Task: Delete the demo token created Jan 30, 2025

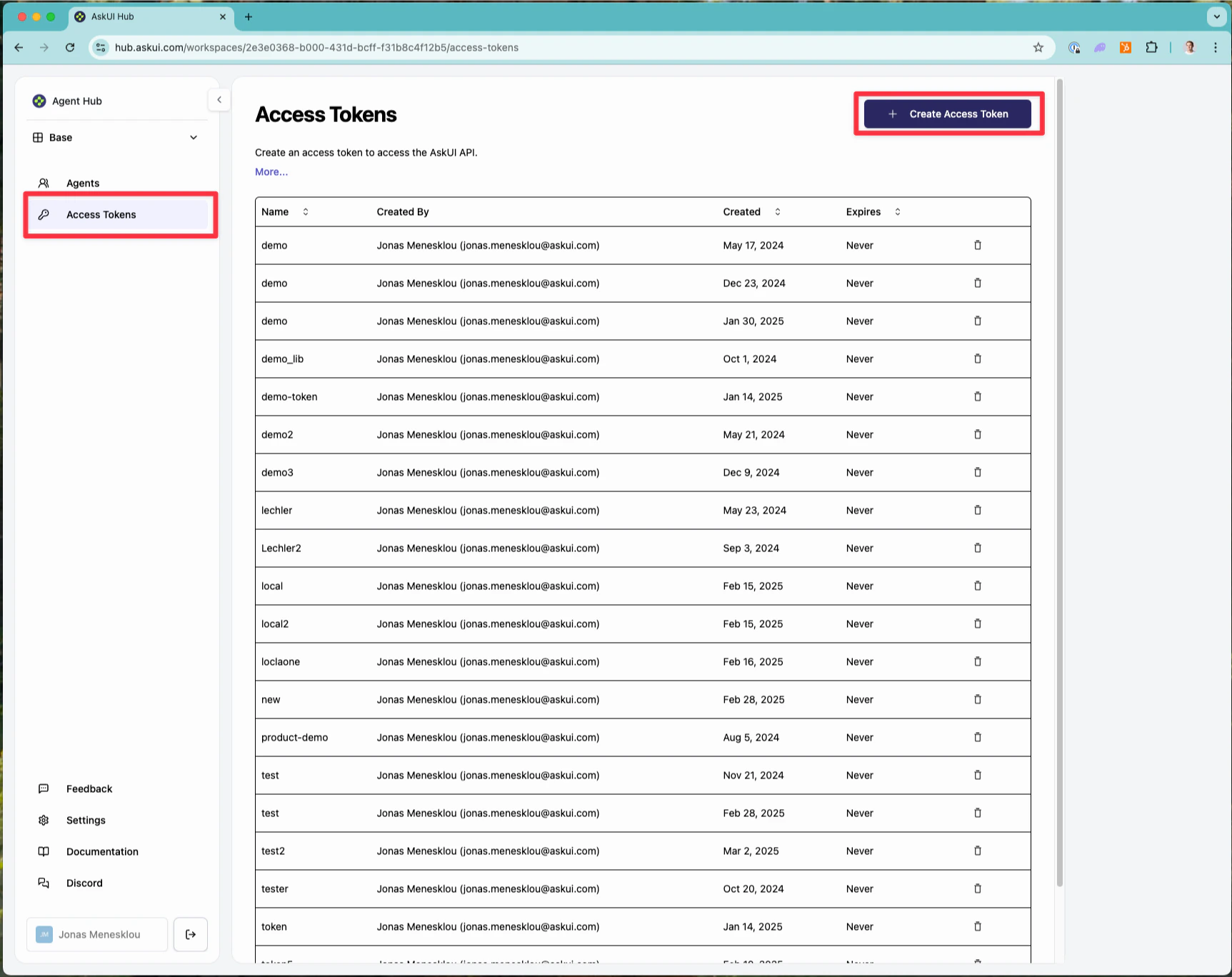Action: coord(978,321)
